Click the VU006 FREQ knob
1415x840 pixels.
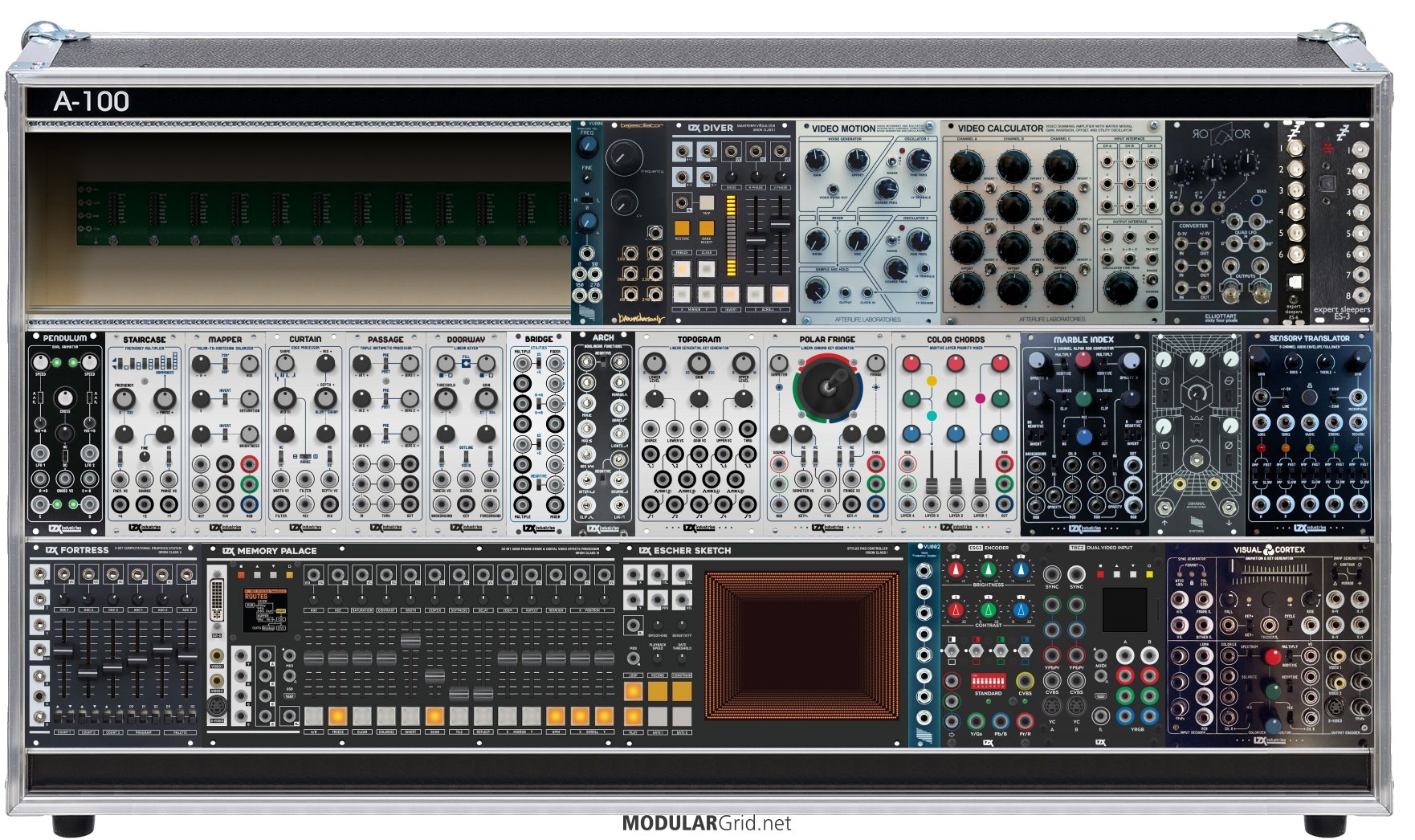[588, 145]
